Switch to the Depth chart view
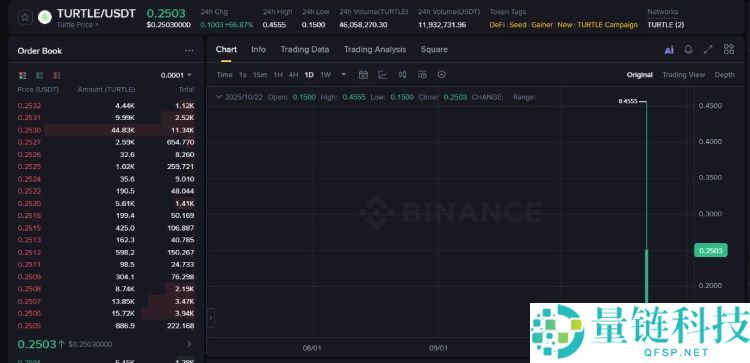 725,75
